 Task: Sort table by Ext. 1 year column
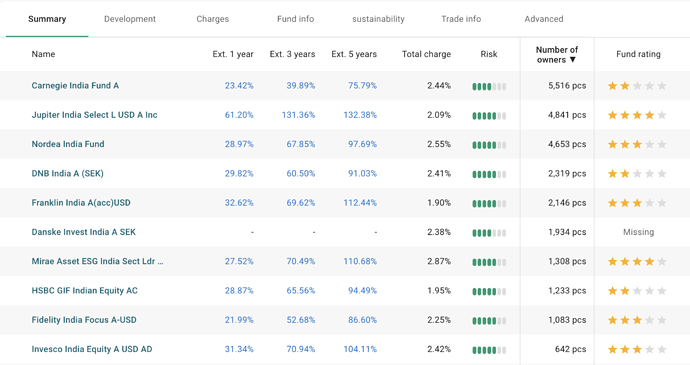point(233,54)
